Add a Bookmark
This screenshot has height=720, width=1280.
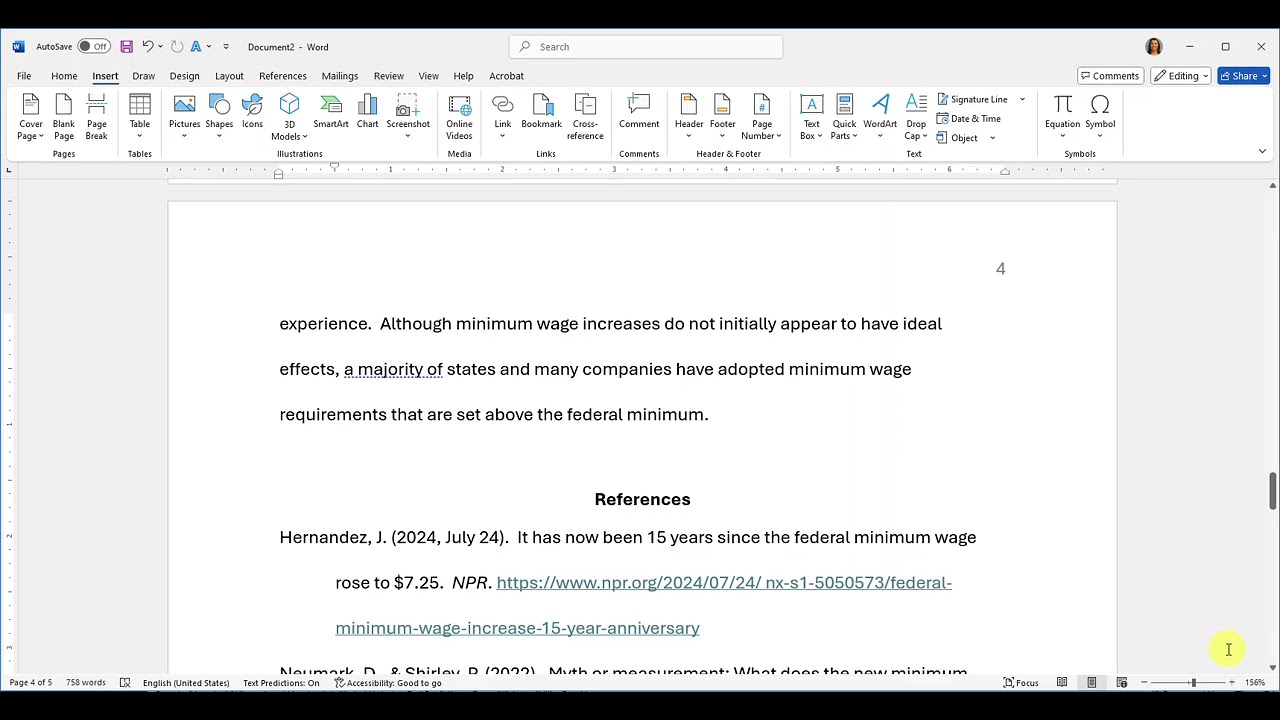541,112
